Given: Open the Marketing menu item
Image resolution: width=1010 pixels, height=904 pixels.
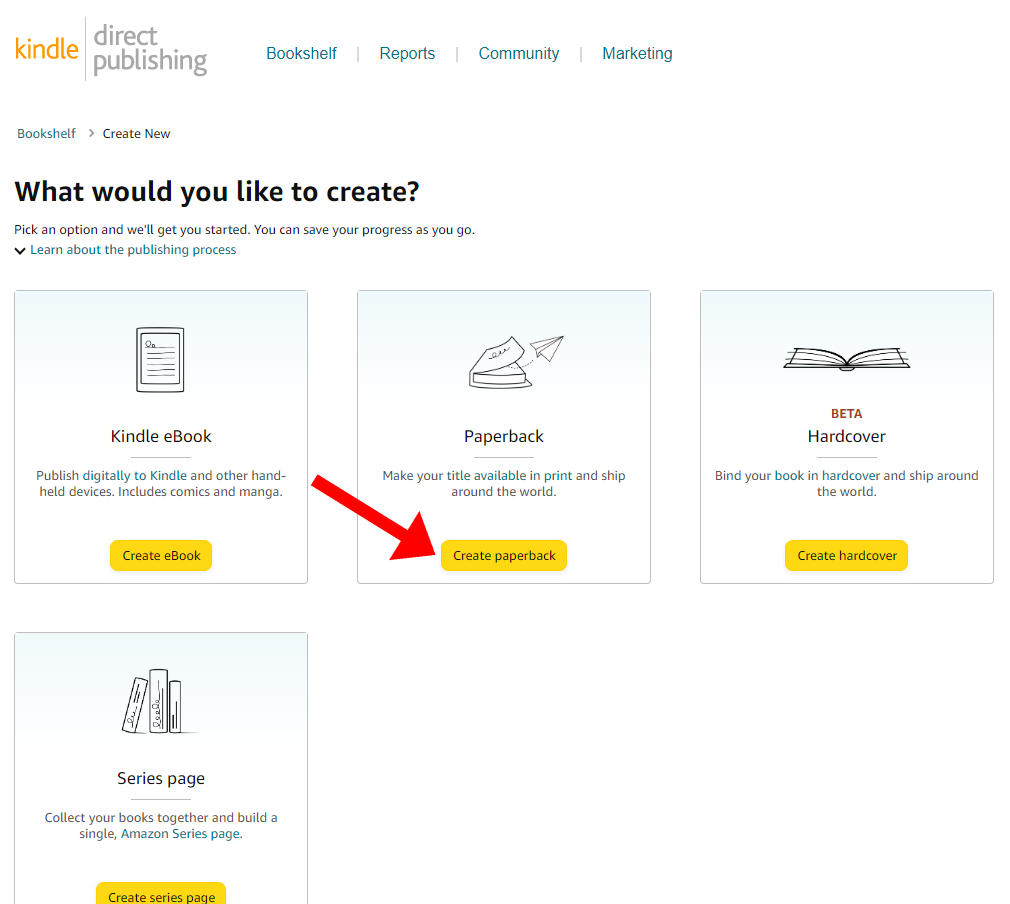Looking at the screenshot, I should click(637, 53).
